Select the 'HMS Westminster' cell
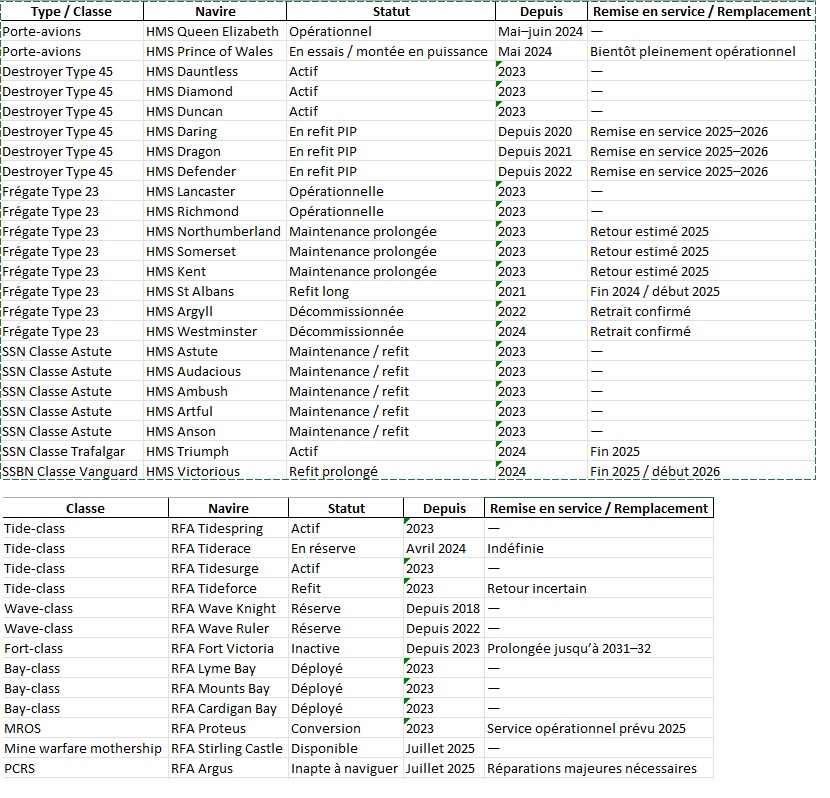 215,332
